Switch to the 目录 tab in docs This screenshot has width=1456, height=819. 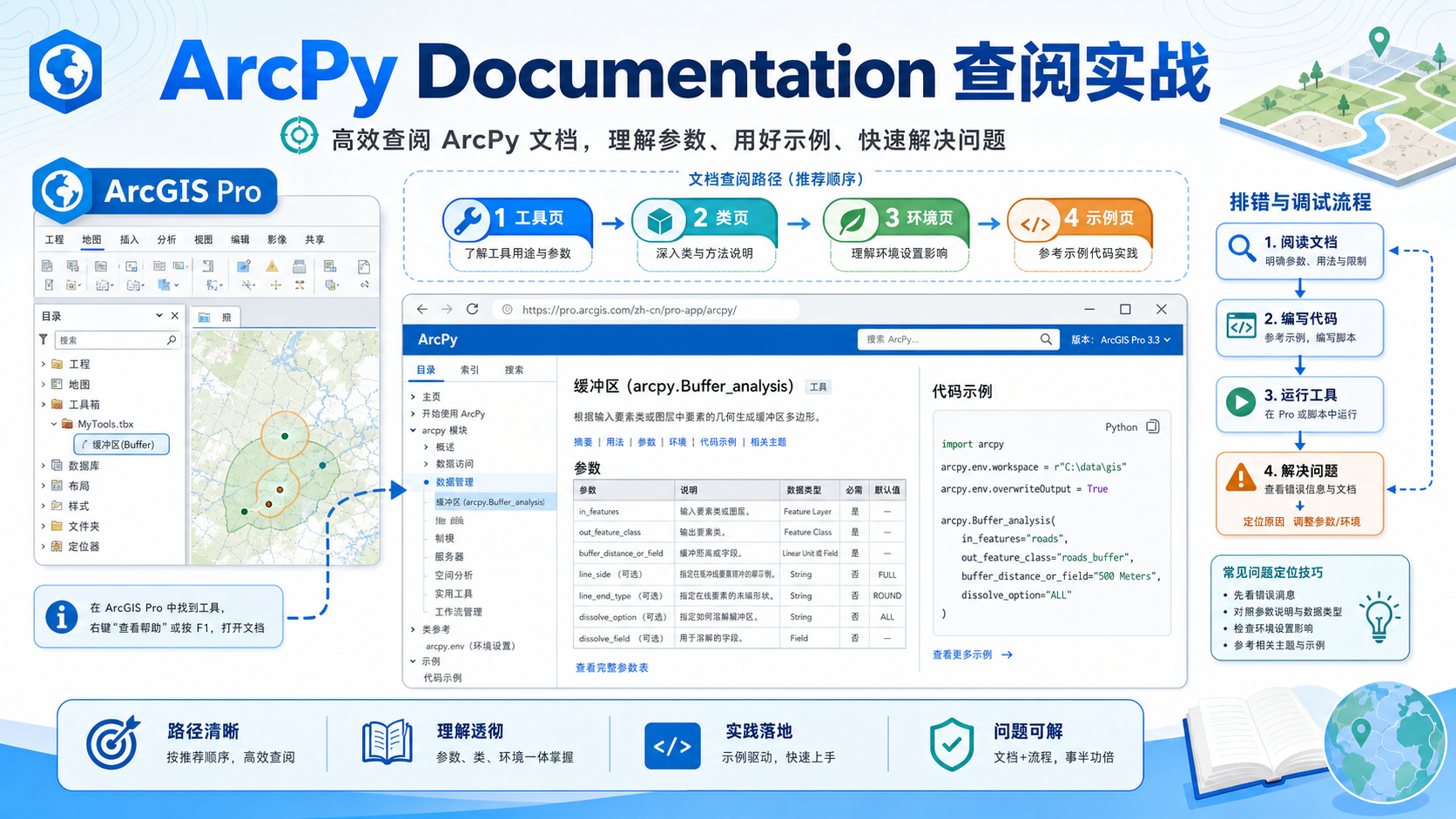click(x=426, y=370)
